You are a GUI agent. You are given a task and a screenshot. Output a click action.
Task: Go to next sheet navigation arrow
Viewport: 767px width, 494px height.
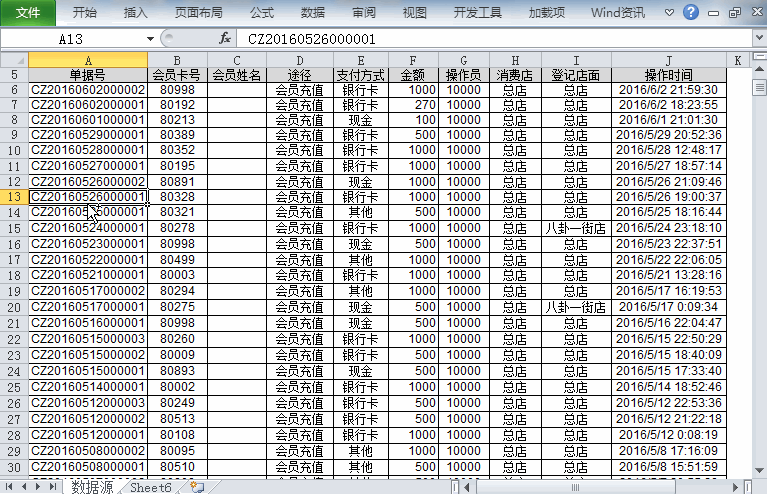[38, 487]
